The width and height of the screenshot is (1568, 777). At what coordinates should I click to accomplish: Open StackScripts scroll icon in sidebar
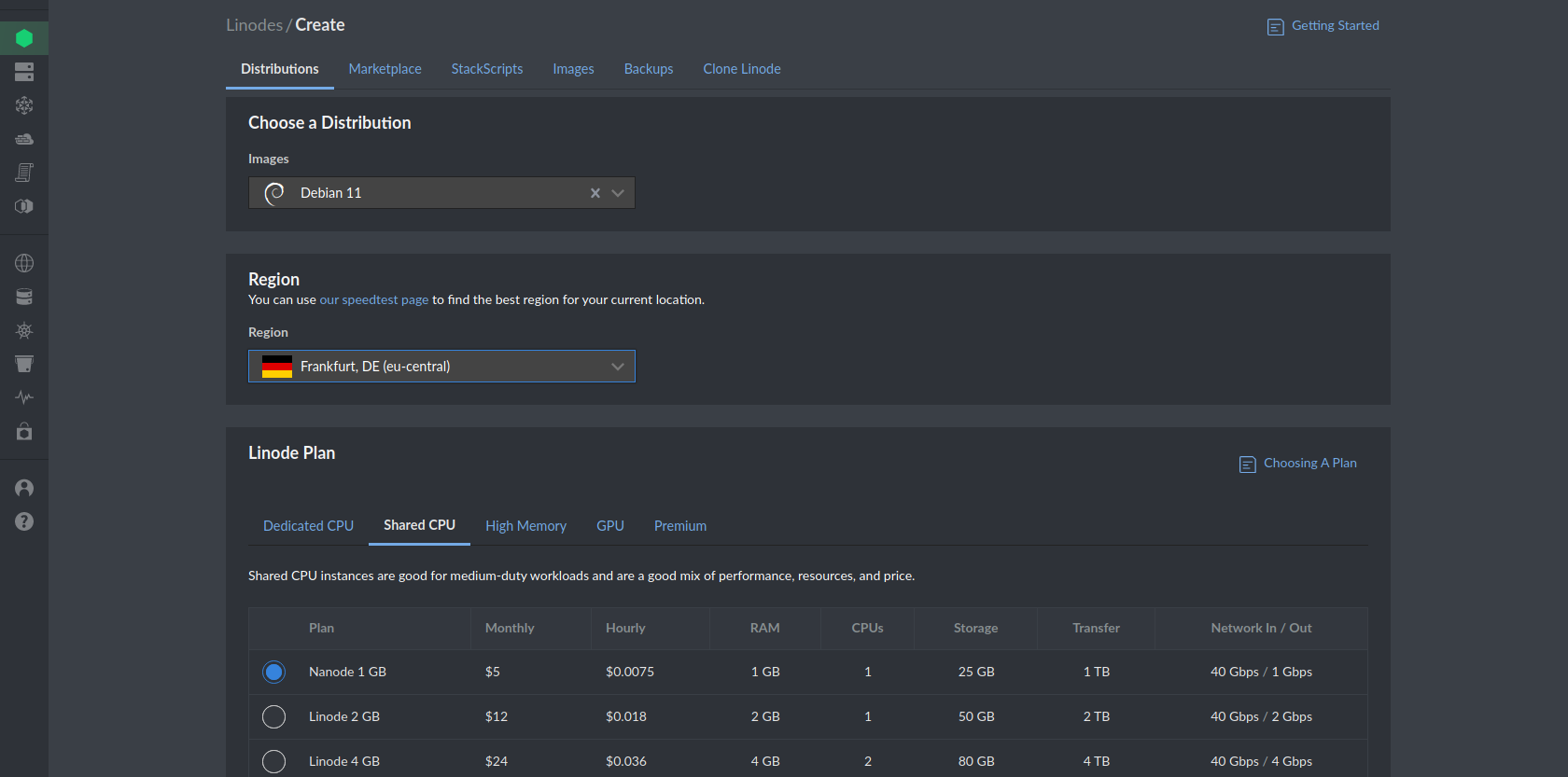point(24,173)
